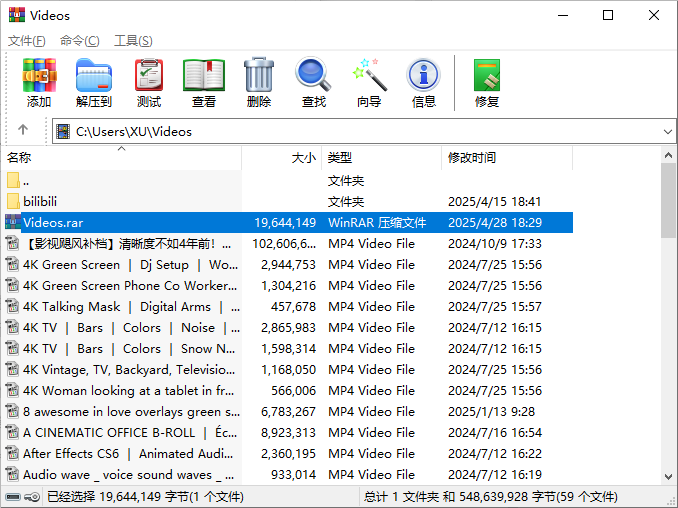This screenshot has width=678, height=508.
Task: Open the 工具(S) menu
Action: [133, 41]
